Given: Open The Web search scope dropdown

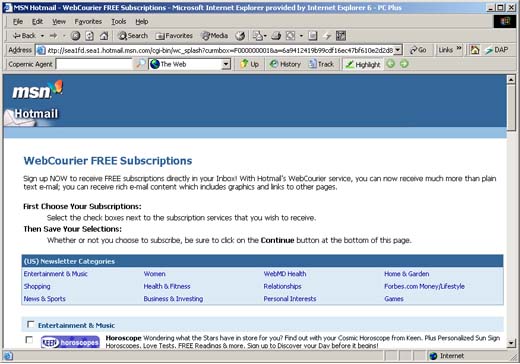Looking at the screenshot, I should coord(226,64).
